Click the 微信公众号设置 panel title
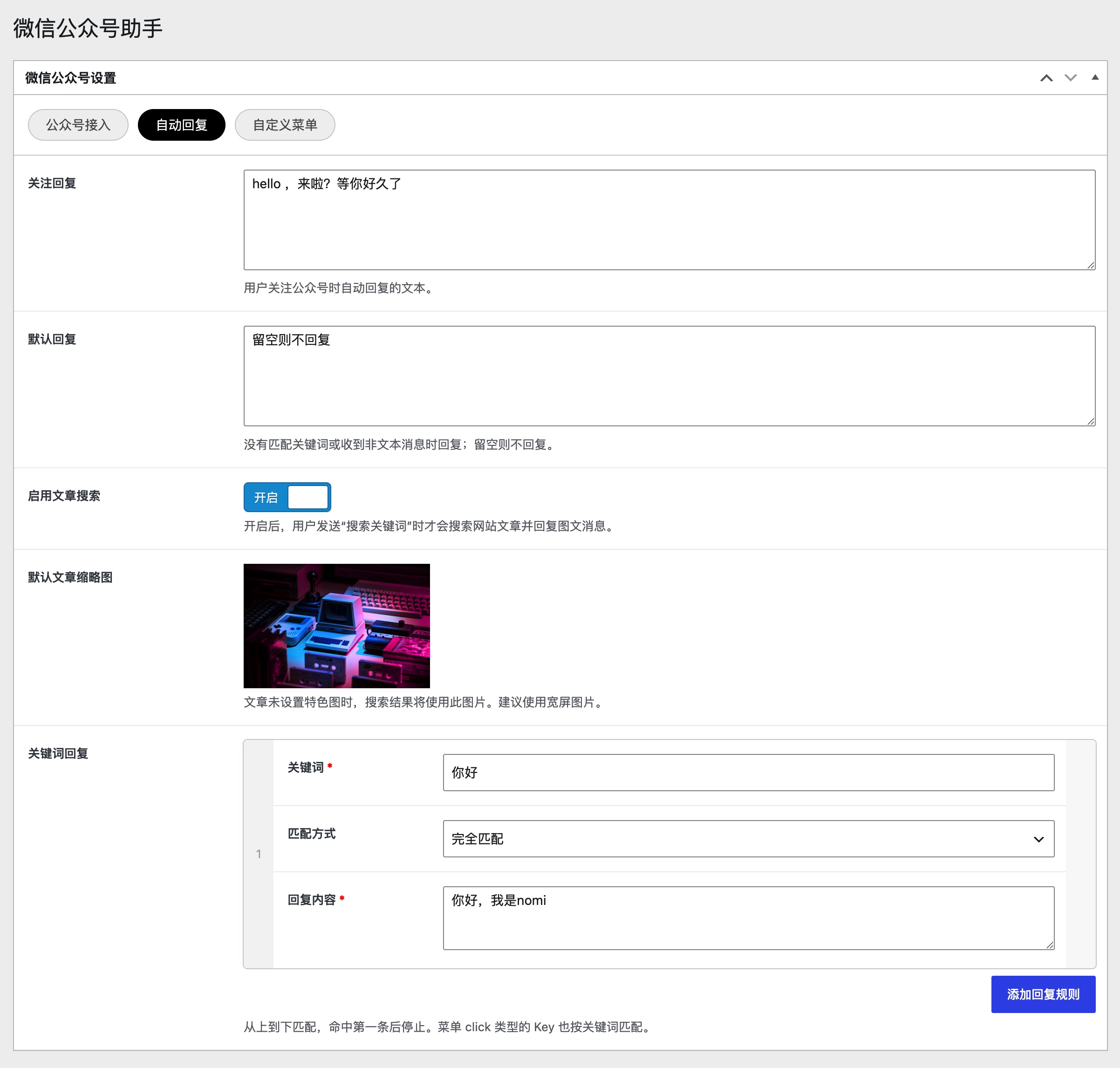The image size is (1120, 1068). (70, 78)
